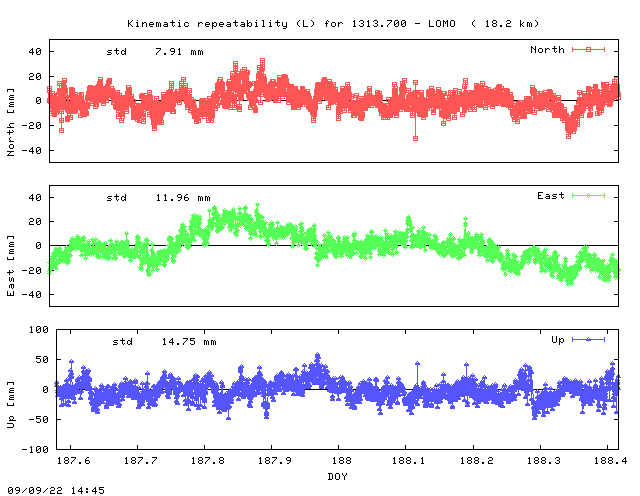
Task: Click the North outlier point near -30 mm
Action: coord(415,138)
